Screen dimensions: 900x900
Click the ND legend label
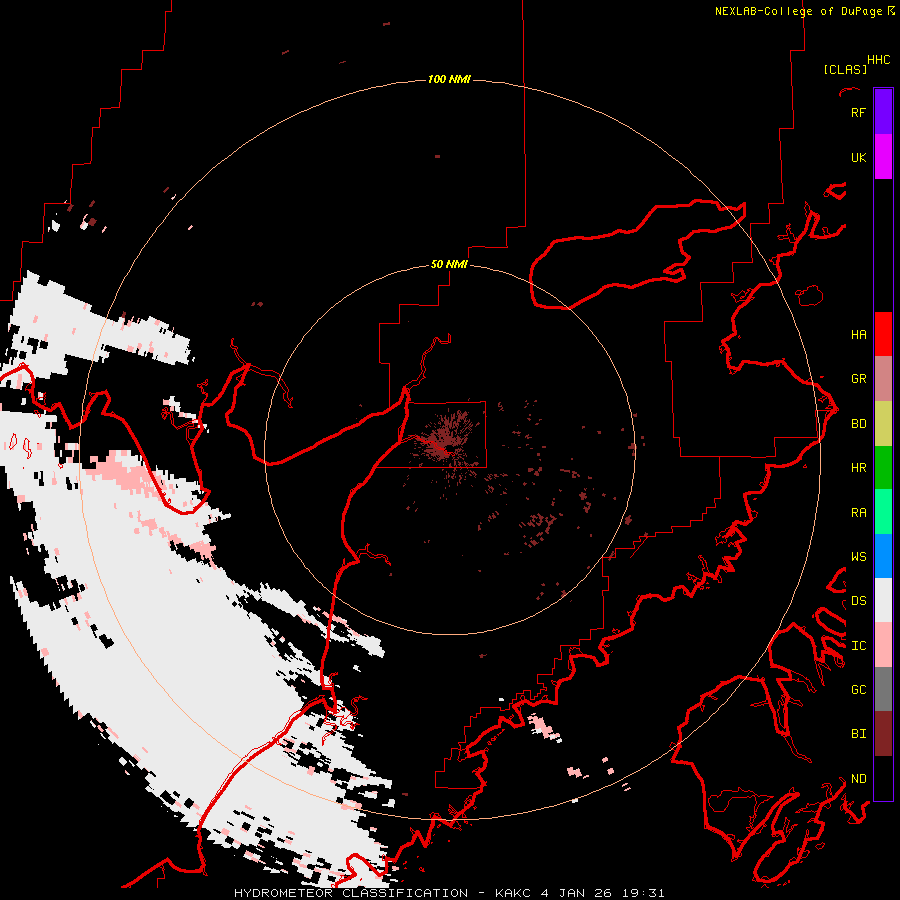pos(858,778)
